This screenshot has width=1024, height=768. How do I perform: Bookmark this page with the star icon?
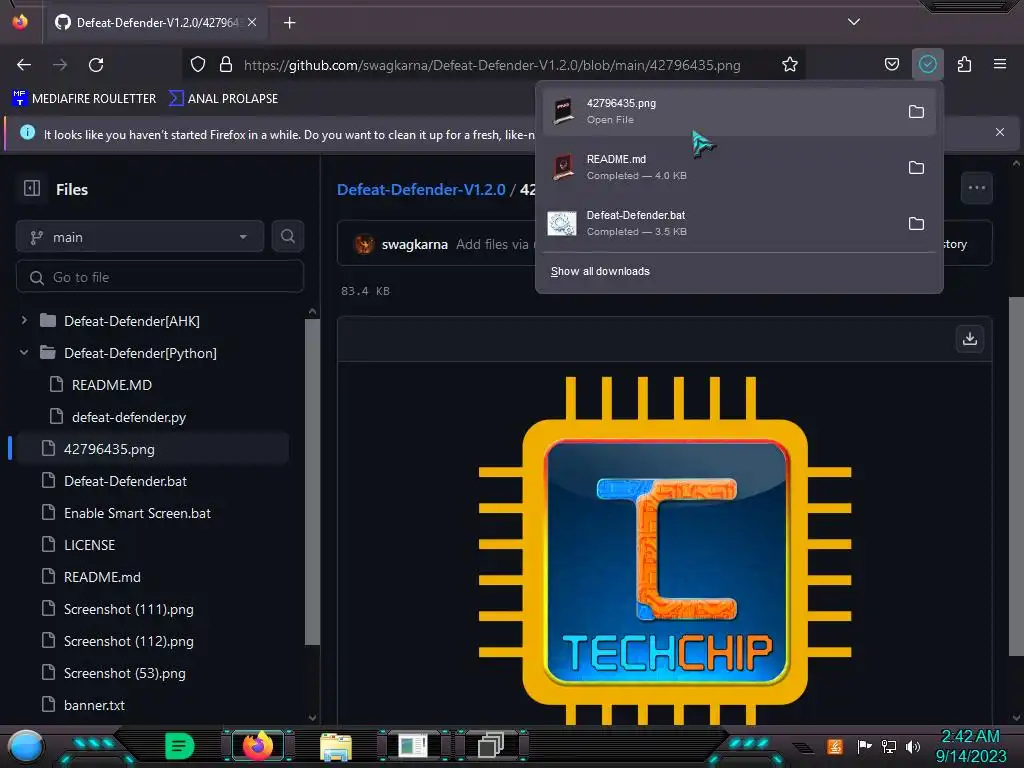[790, 65]
